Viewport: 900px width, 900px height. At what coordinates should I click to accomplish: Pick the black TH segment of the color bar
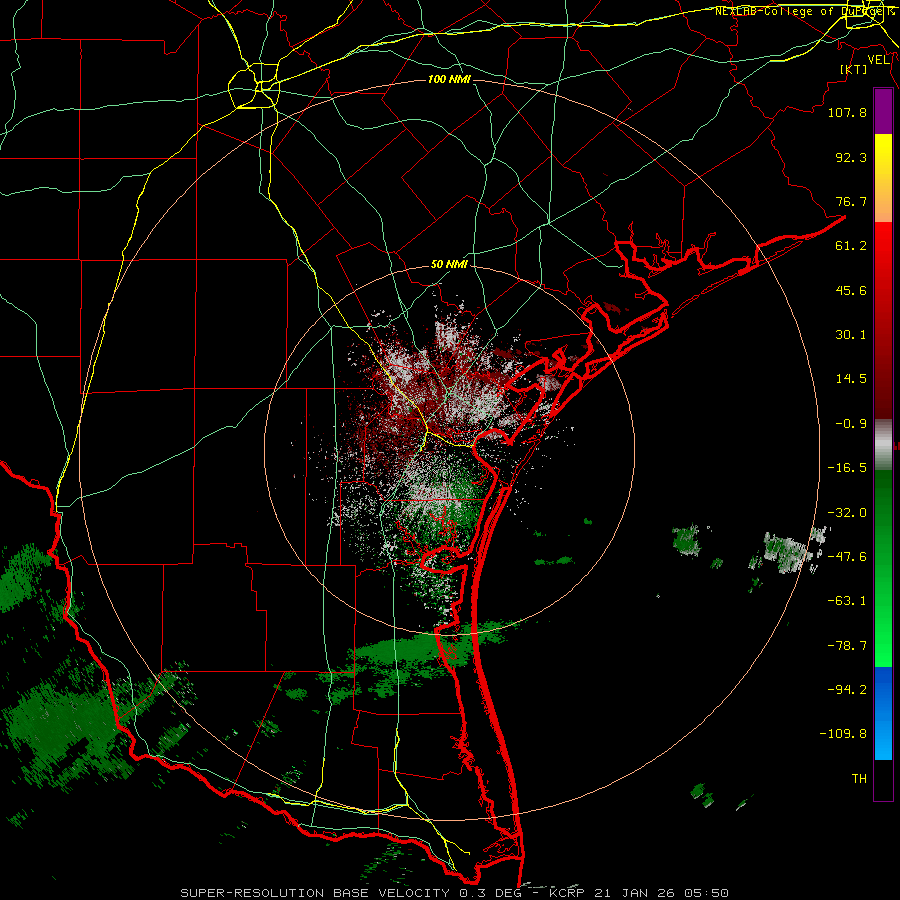[x=883, y=779]
